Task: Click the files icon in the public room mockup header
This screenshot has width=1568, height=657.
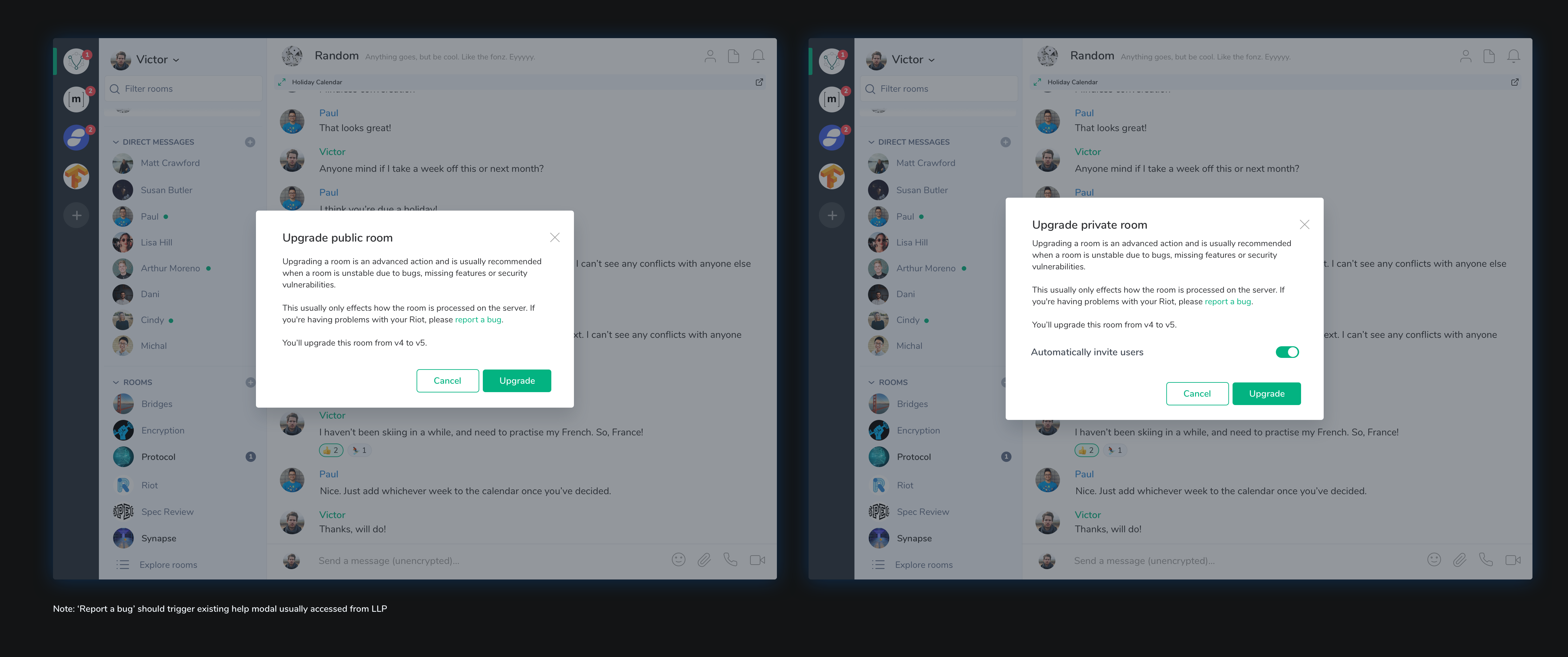Action: [734, 57]
